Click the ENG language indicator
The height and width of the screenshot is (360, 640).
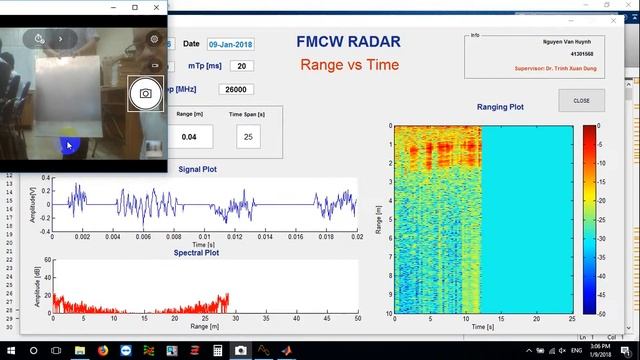click(576, 351)
